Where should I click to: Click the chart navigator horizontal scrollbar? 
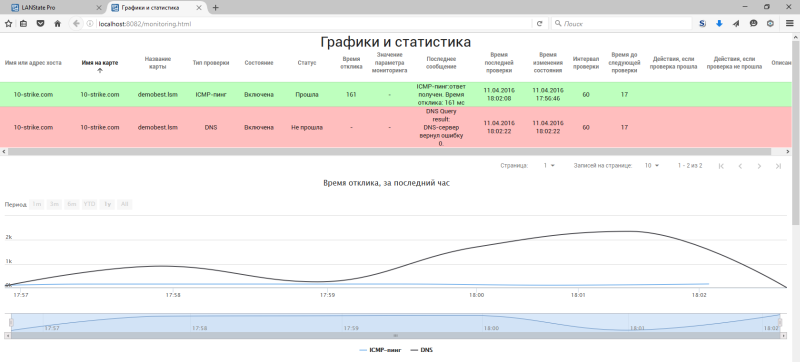(395, 335)
